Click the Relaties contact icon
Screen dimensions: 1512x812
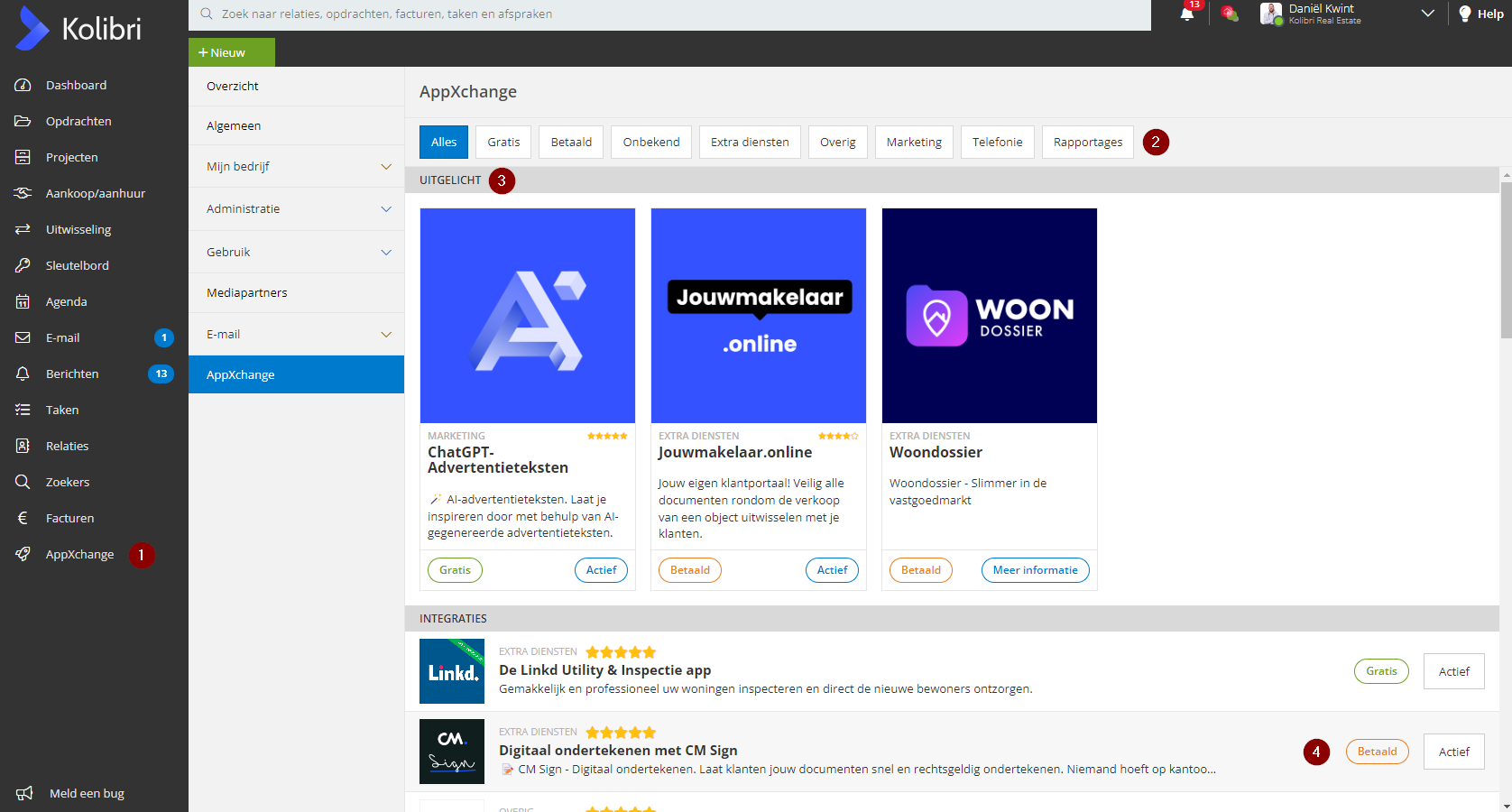[23, 446]
